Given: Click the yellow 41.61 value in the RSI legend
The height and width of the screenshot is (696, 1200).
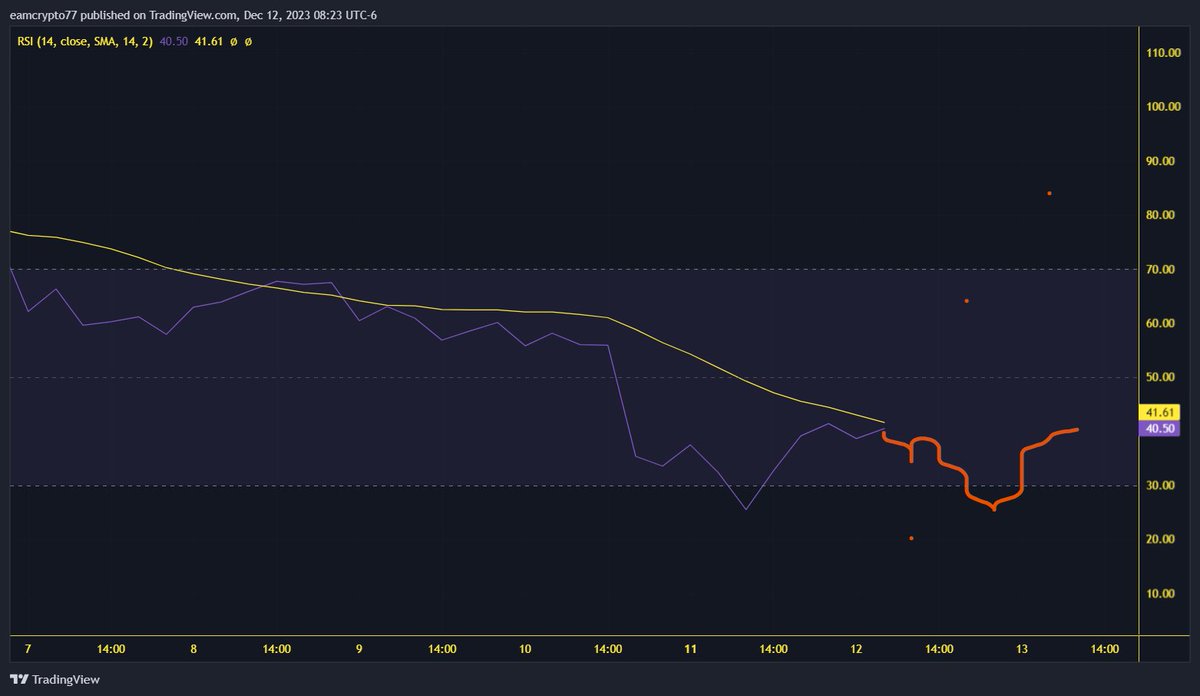Looking at the screenshot, I should click(211, 42).
